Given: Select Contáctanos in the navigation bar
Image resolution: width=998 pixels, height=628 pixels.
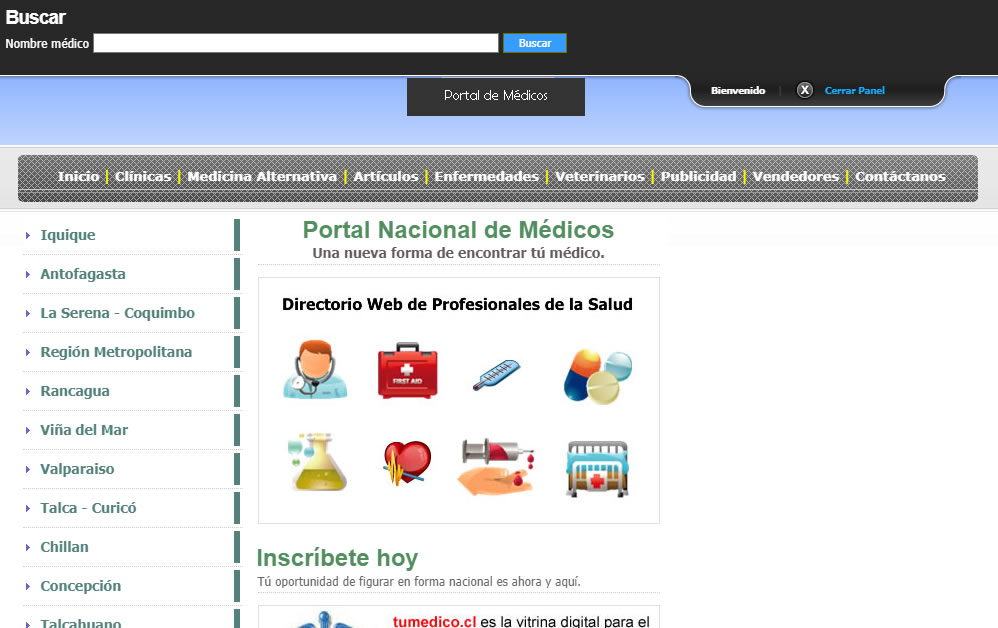Looking at the screenshot, I should [900, 177].
